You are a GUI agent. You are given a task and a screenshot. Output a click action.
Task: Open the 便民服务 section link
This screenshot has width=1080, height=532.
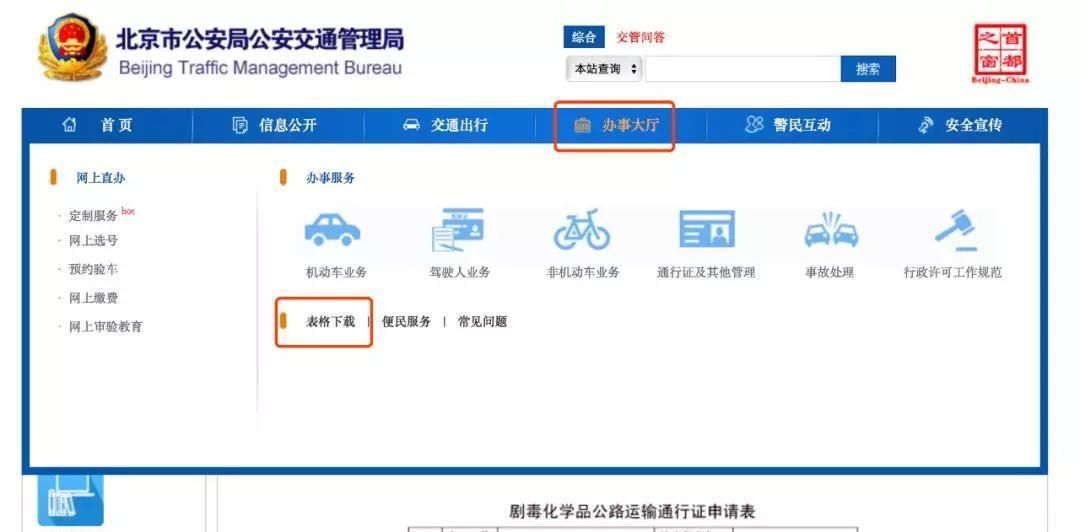[x=406, y=321]
